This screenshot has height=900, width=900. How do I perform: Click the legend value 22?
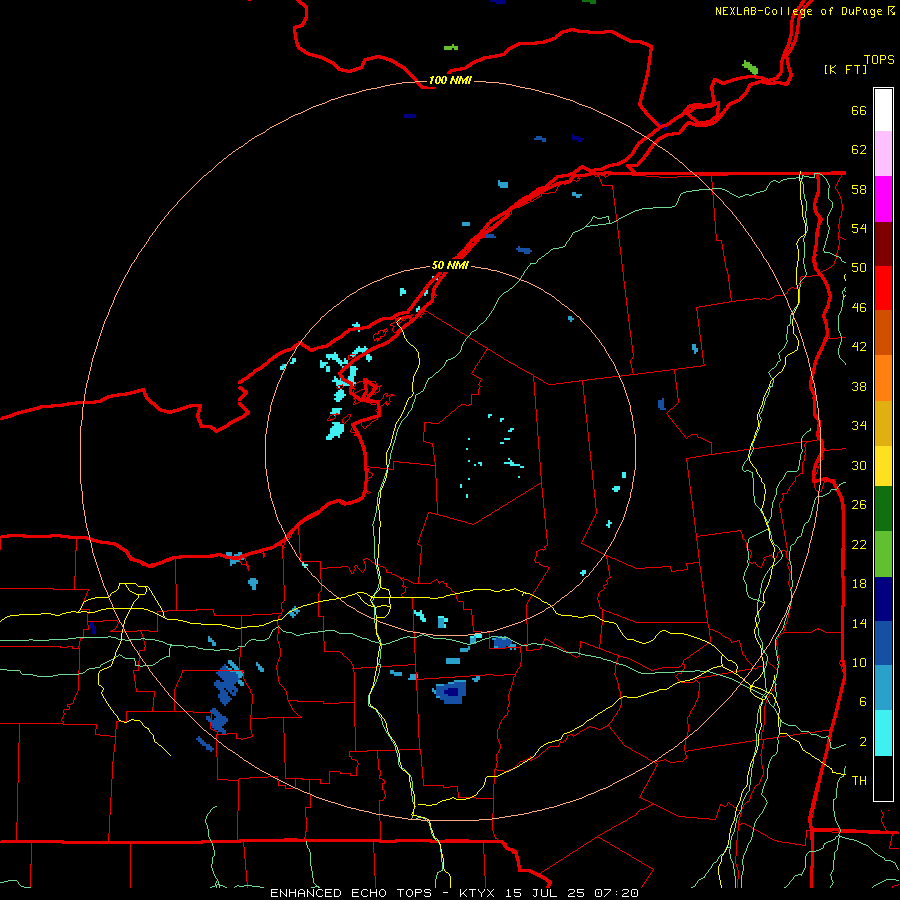(859, 544)
